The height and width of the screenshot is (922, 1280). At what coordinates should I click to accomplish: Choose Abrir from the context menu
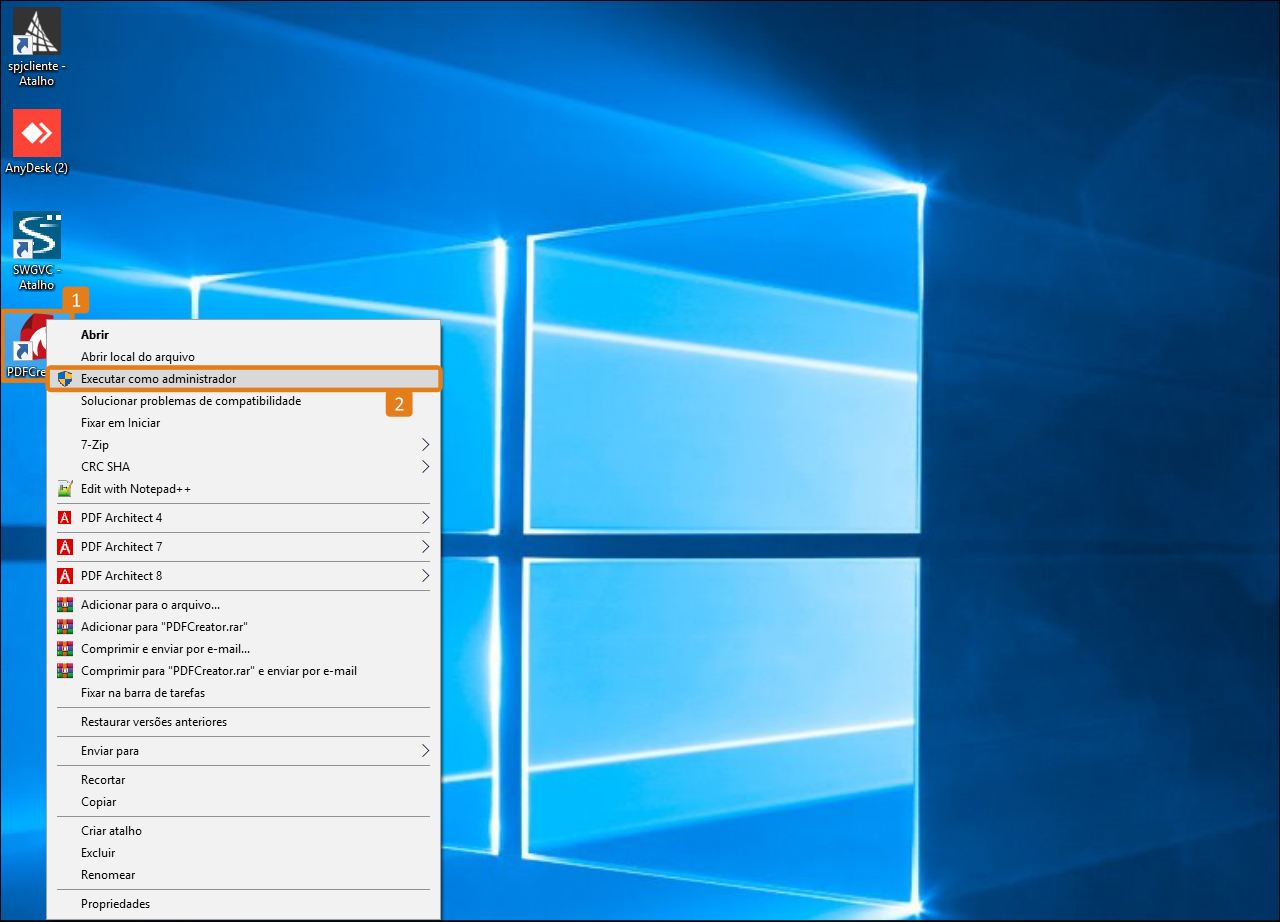[95, 335]
